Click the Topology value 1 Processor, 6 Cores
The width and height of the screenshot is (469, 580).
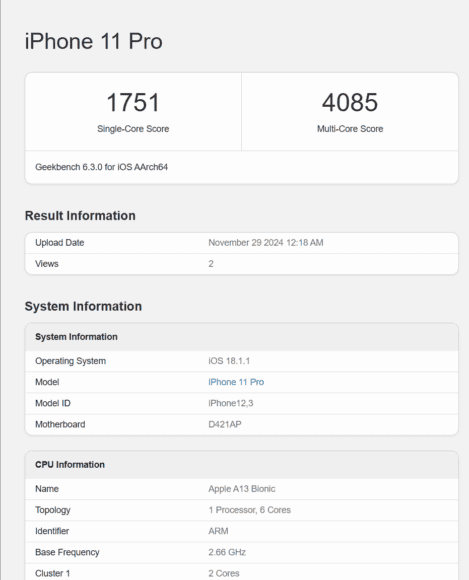pos(250,510)
